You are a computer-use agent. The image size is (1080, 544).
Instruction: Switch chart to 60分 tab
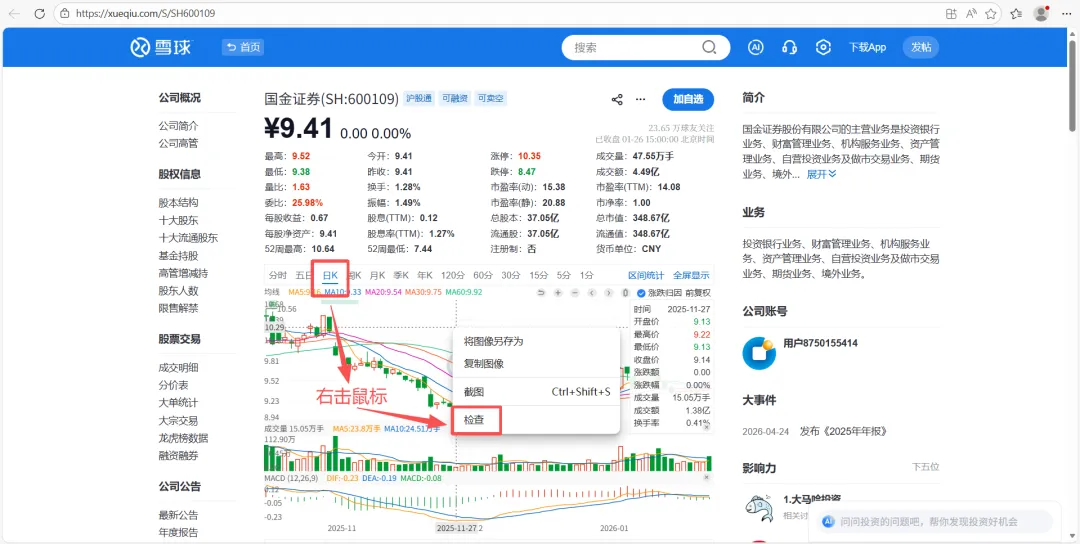[x=483, y=275]
